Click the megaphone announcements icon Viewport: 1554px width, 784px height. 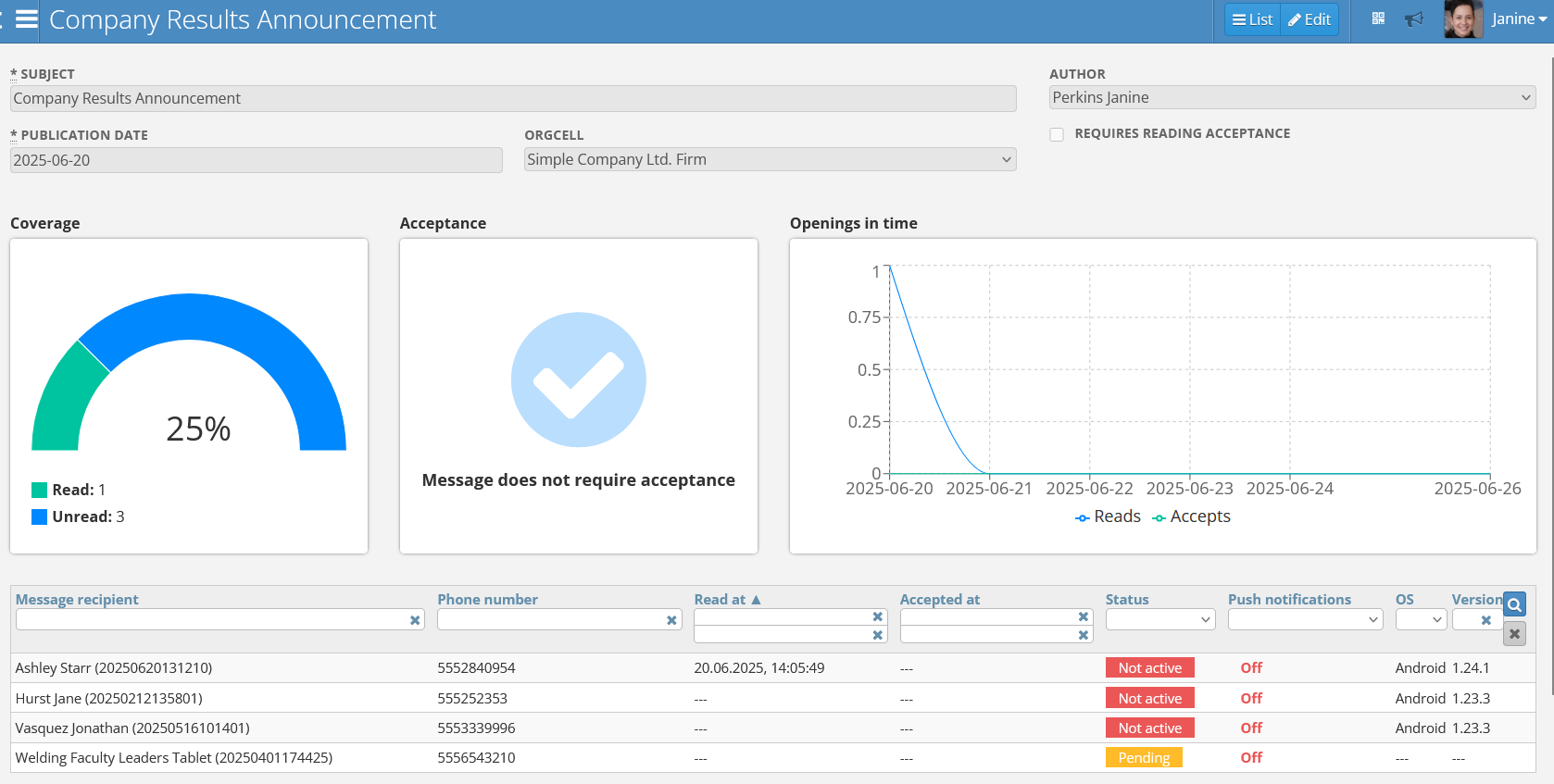[x=1413, y=19]
